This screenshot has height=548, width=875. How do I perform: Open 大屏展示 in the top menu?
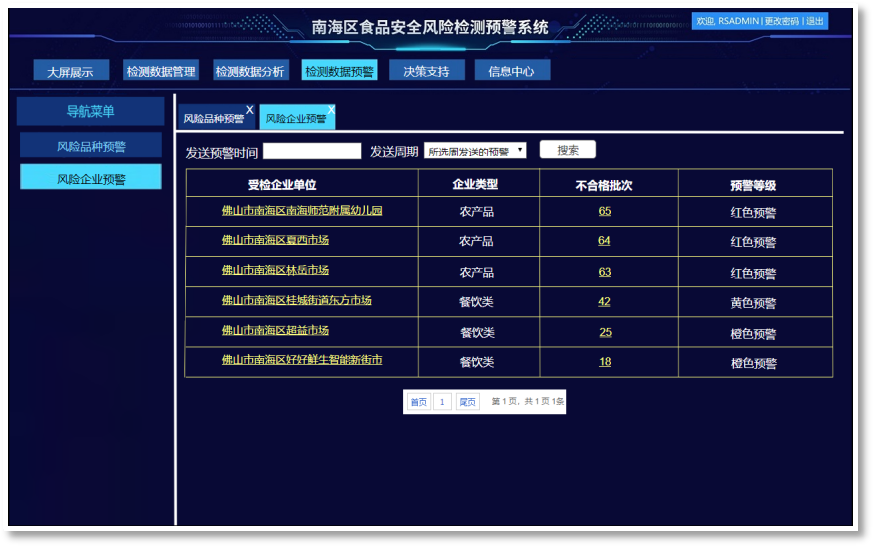[70, 71]
